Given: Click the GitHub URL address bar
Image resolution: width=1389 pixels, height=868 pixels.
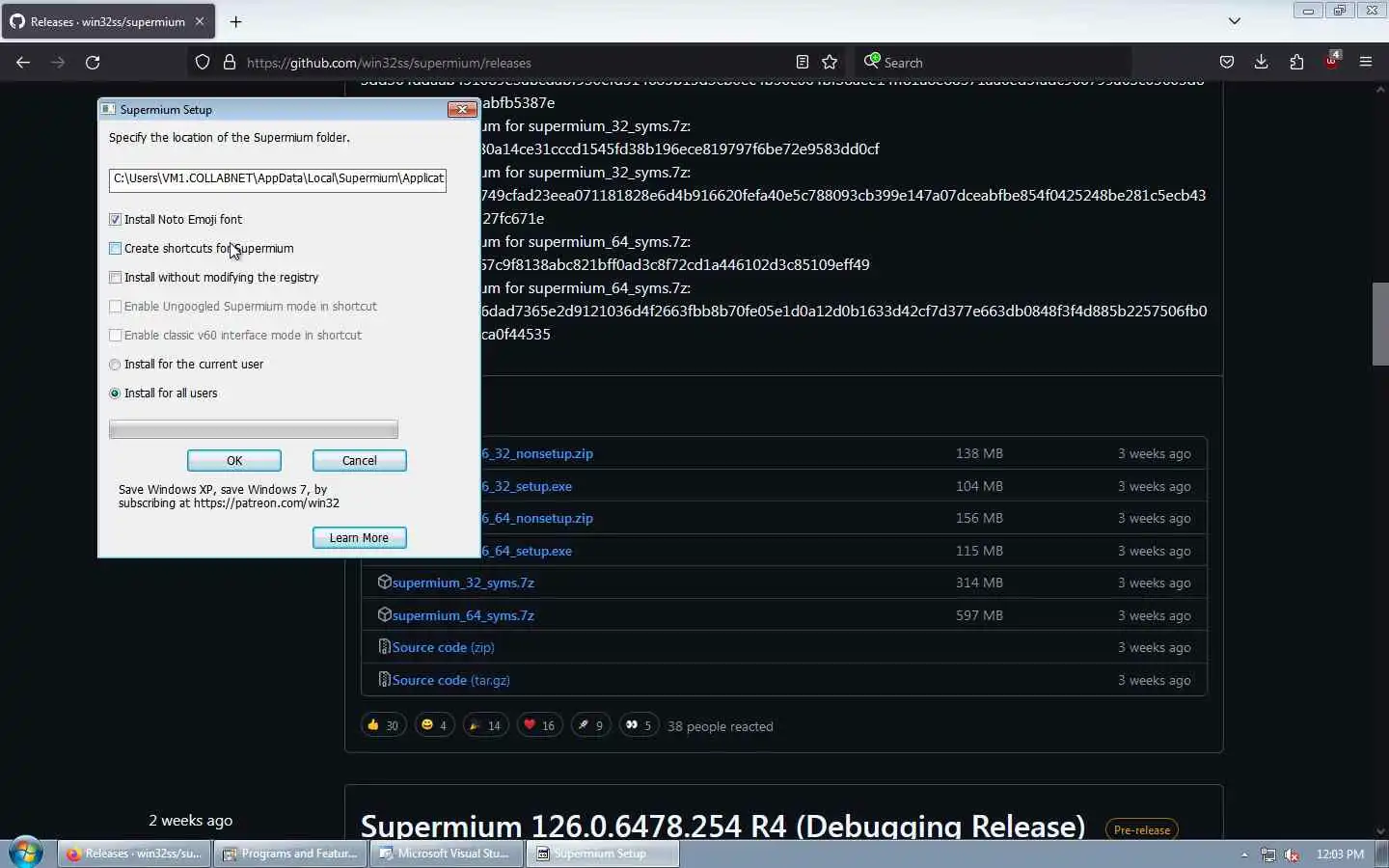Looking at the screenshot, I should point(516,63).
